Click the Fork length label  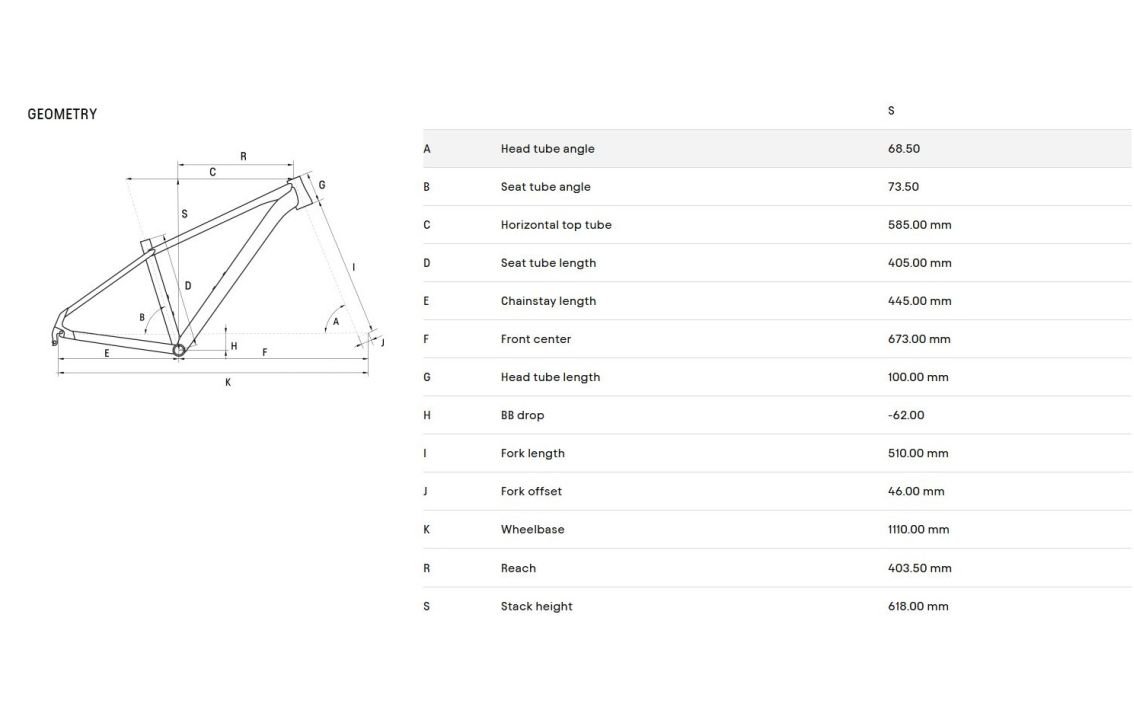(x=532, y=454)
